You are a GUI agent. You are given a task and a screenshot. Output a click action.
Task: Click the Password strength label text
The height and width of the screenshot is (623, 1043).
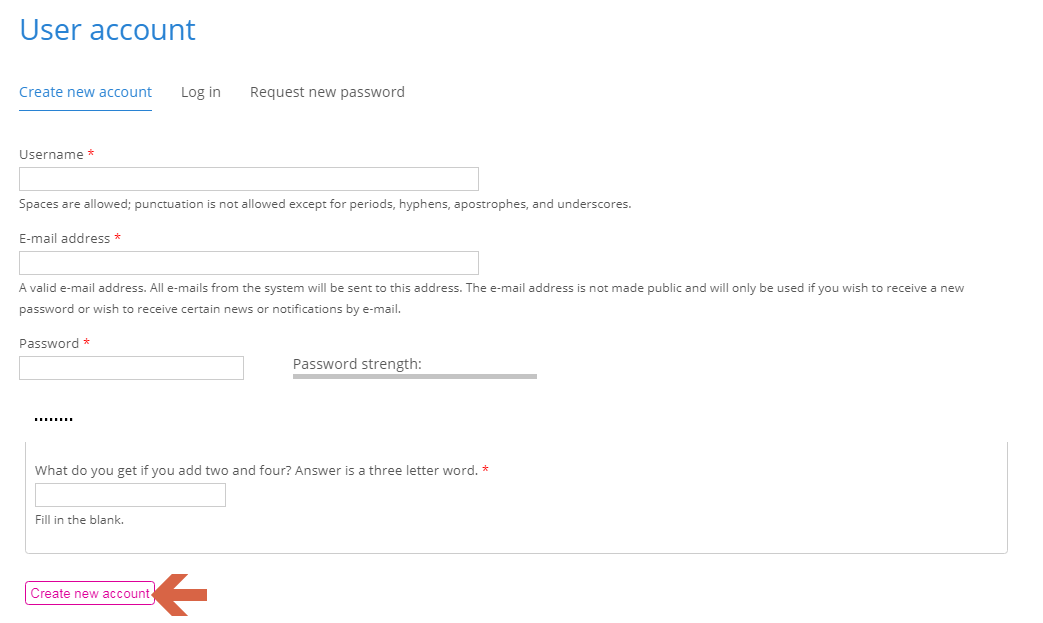[357, 364]
